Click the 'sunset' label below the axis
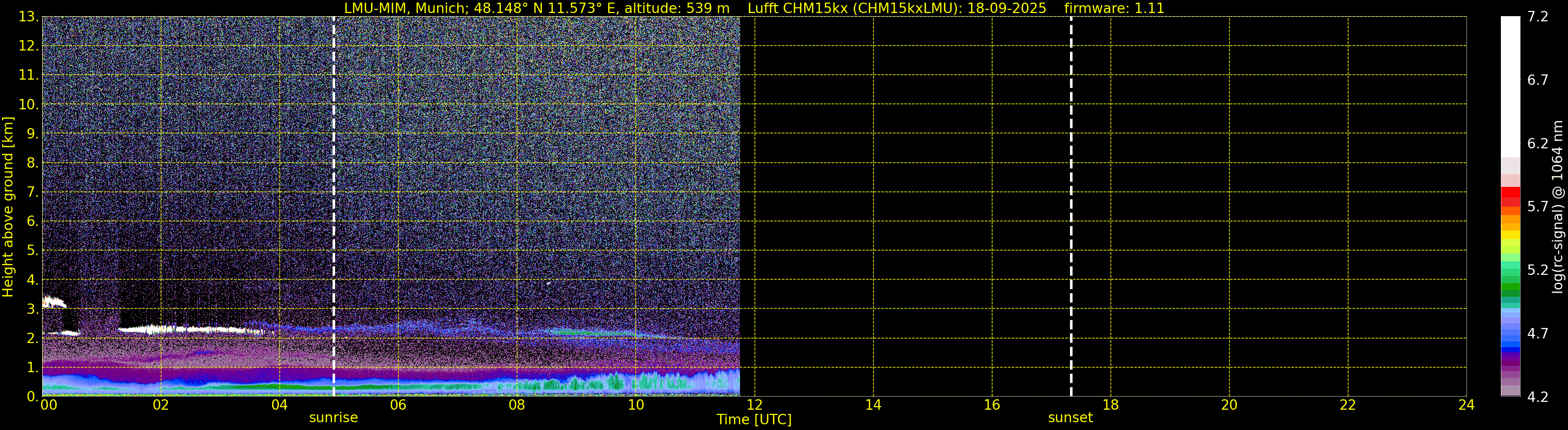 [1070, 417]
